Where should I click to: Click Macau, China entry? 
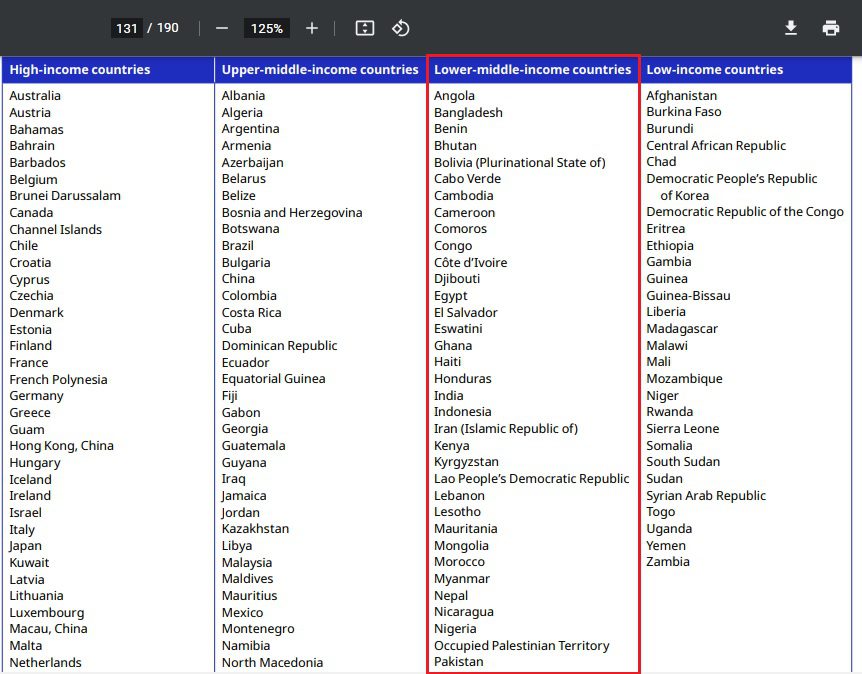[48, 629]
